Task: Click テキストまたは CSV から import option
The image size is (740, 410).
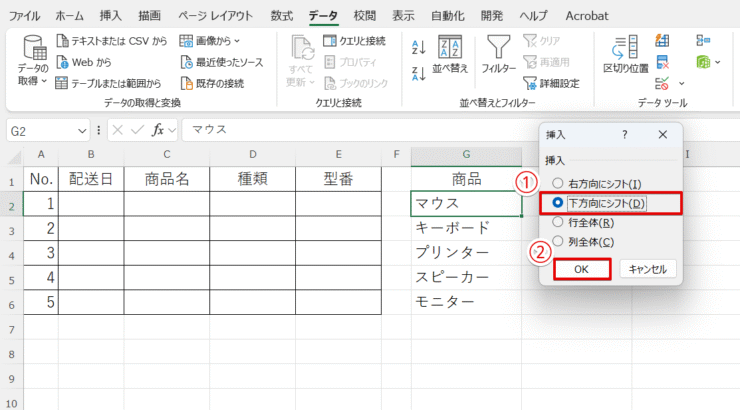Action: [x=111, y=41]
